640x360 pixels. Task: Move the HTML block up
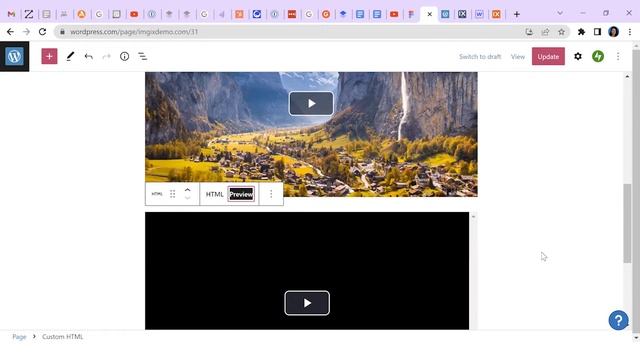(x=187, y=190)
